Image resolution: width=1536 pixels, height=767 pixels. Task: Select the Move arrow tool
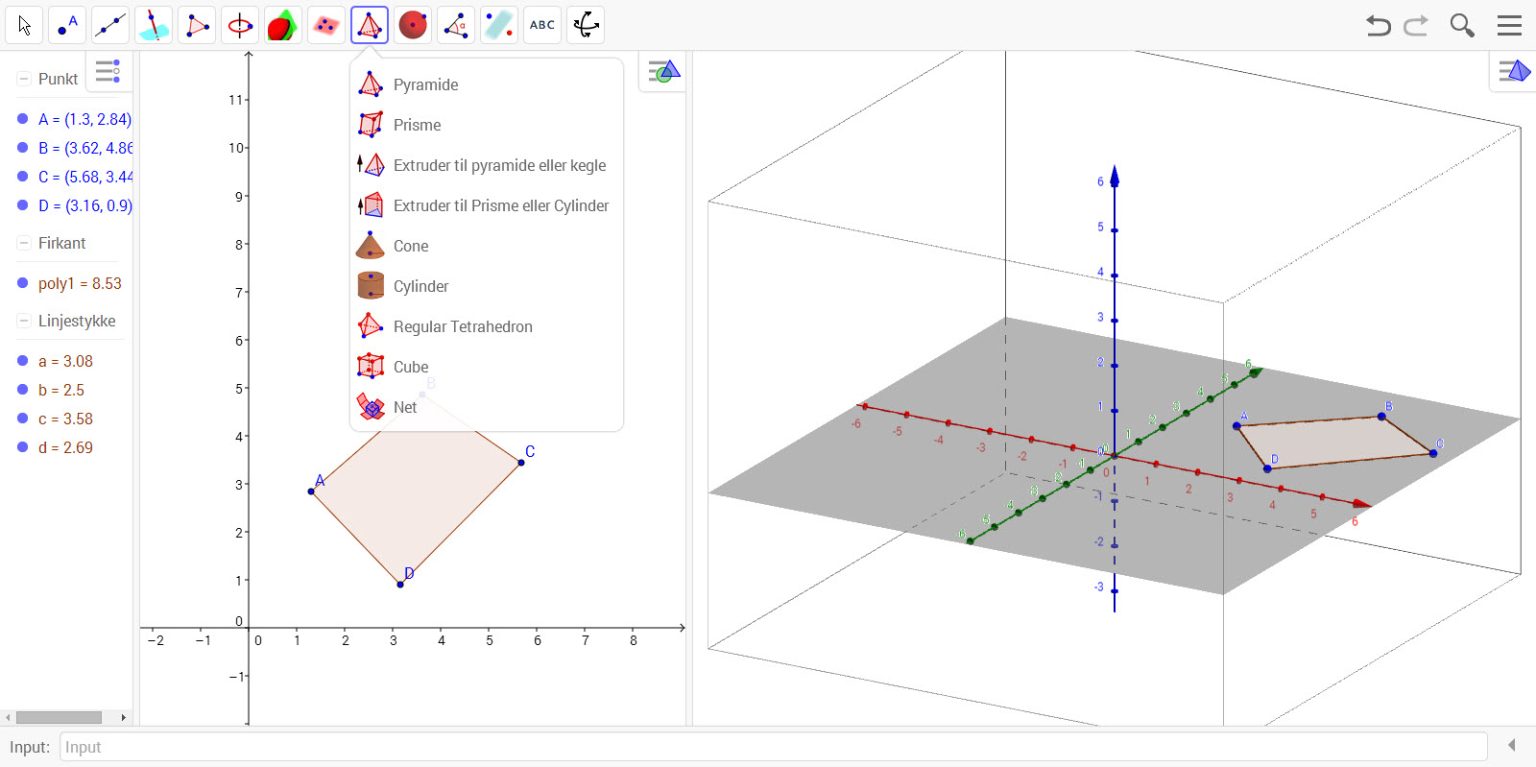click(x=24, y=24)
